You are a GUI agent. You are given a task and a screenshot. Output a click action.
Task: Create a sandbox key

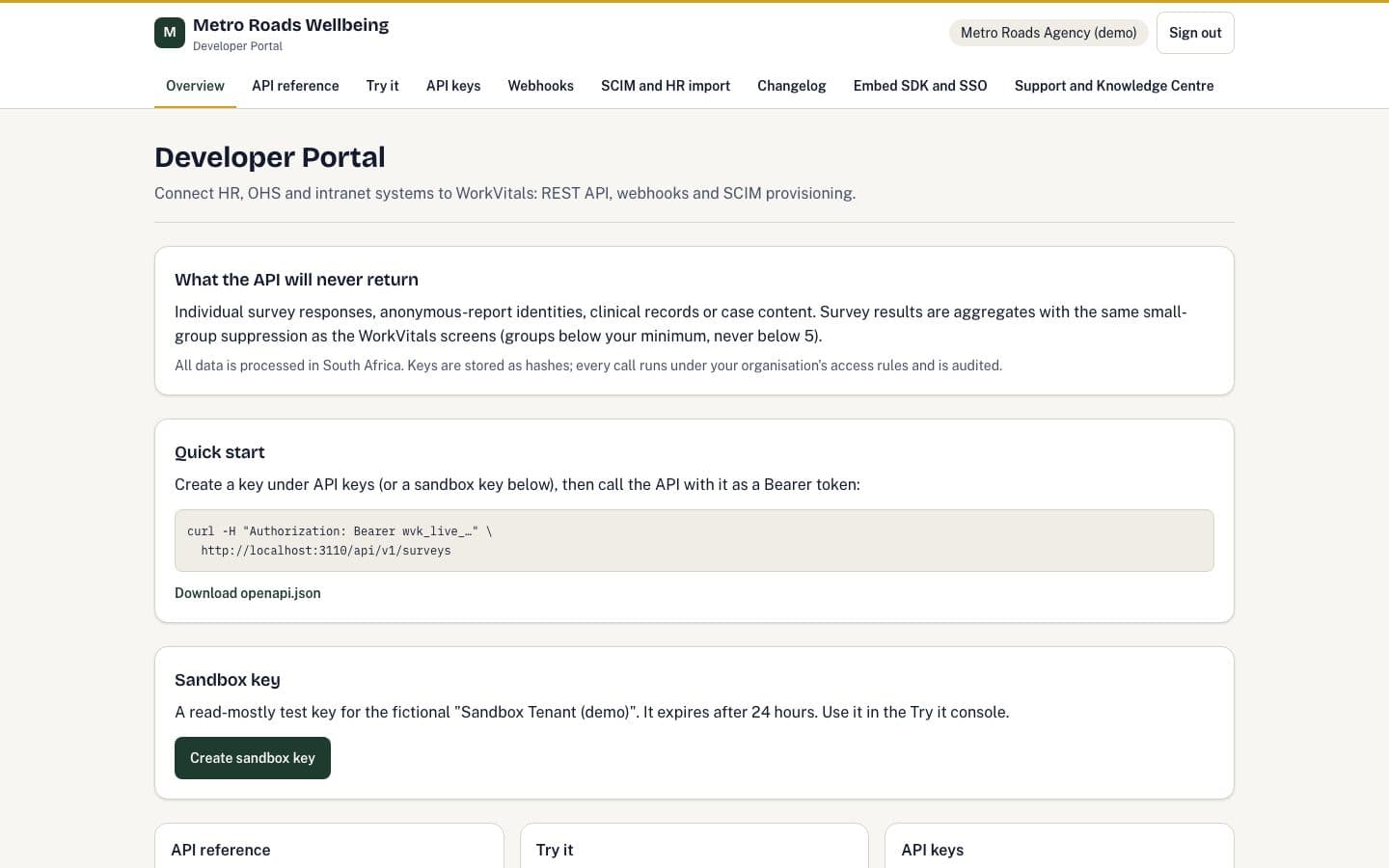click(x=253, y=758)
